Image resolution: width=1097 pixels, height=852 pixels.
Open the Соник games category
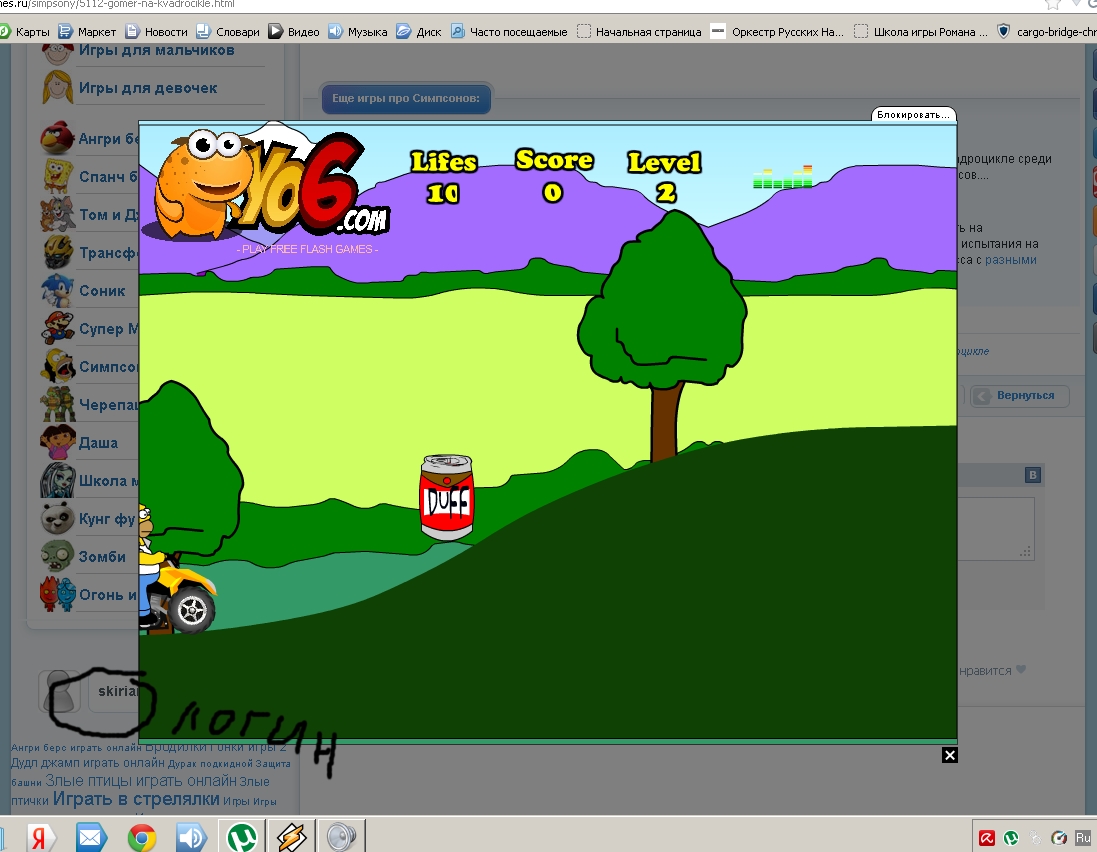[102, 291]
